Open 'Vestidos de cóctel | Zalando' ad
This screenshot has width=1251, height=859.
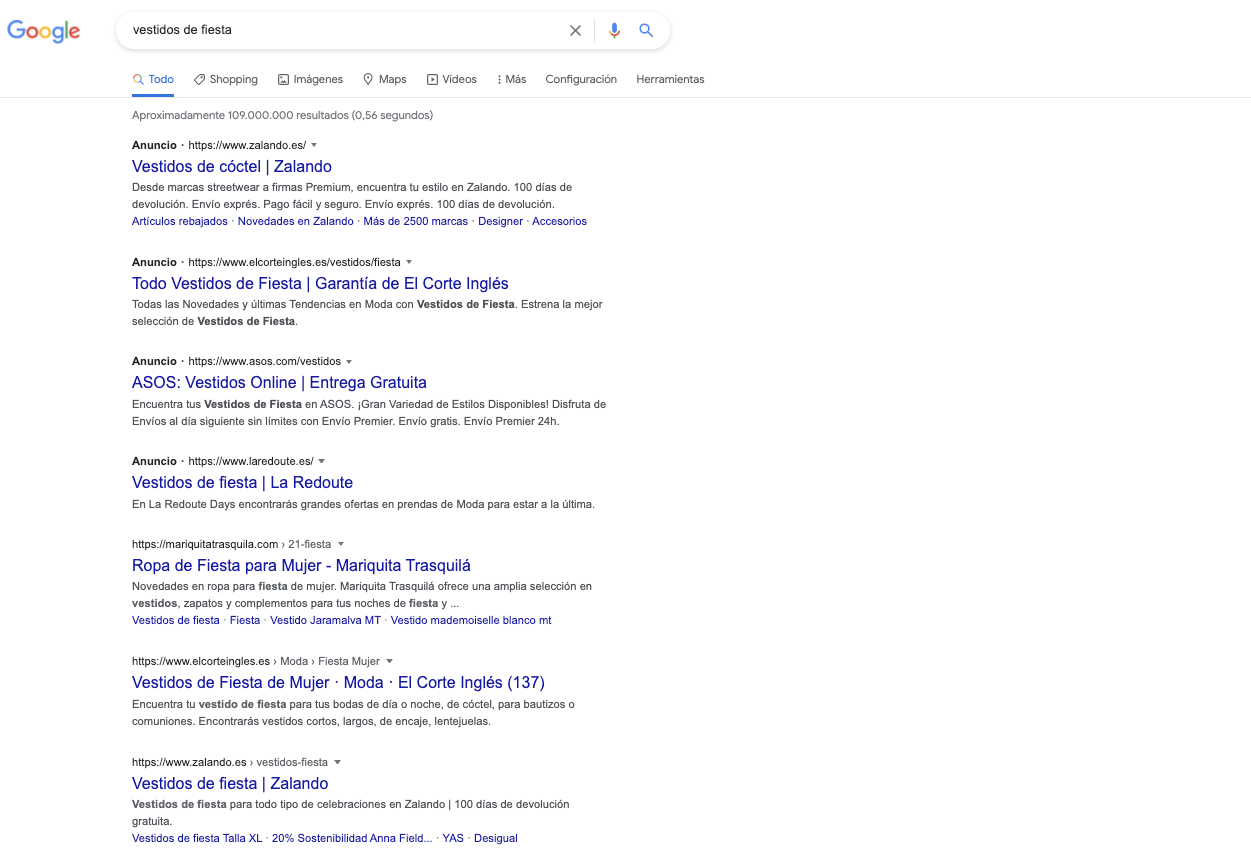(232, 166)
